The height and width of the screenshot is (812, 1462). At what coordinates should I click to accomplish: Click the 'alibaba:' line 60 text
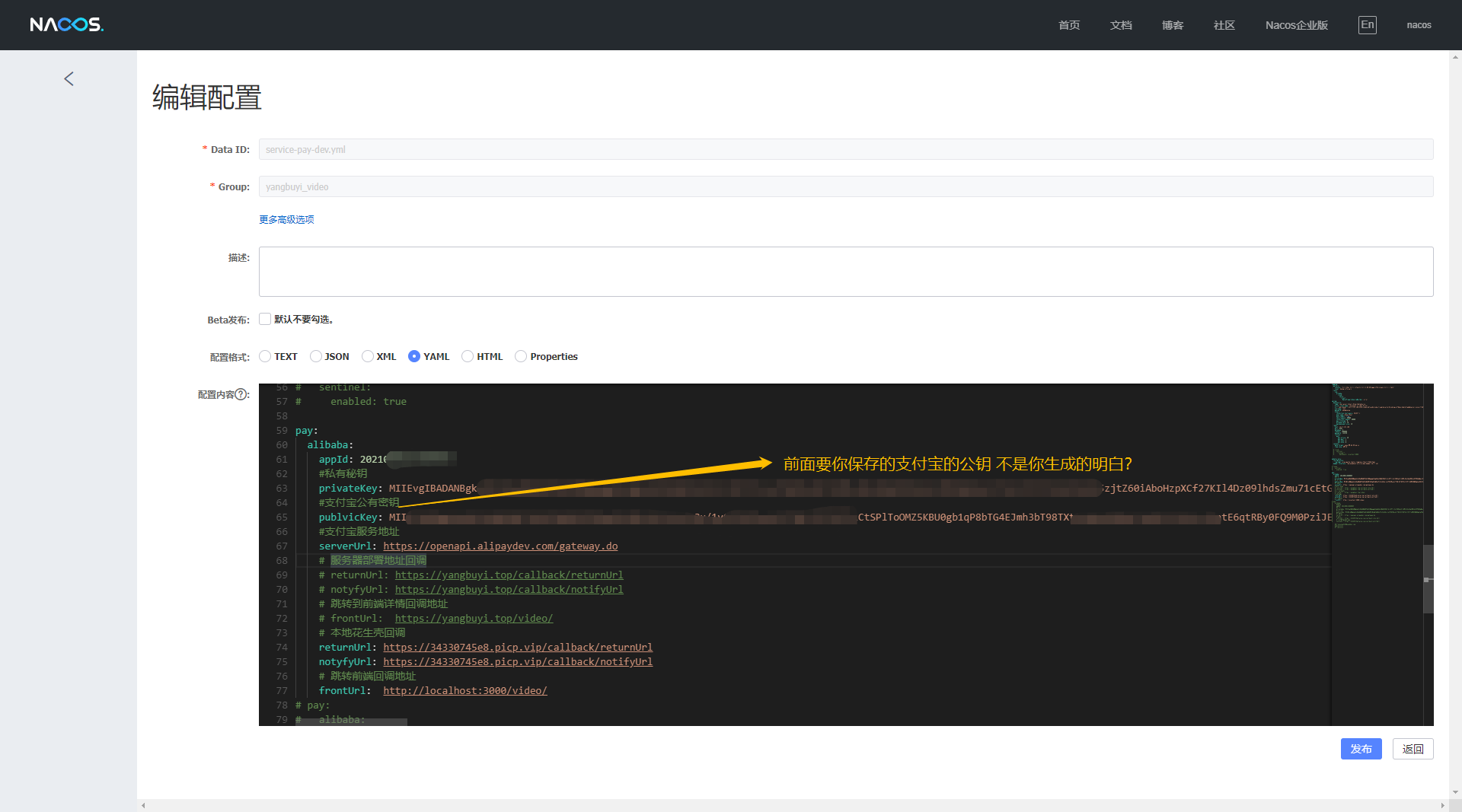tap(330, 444)
